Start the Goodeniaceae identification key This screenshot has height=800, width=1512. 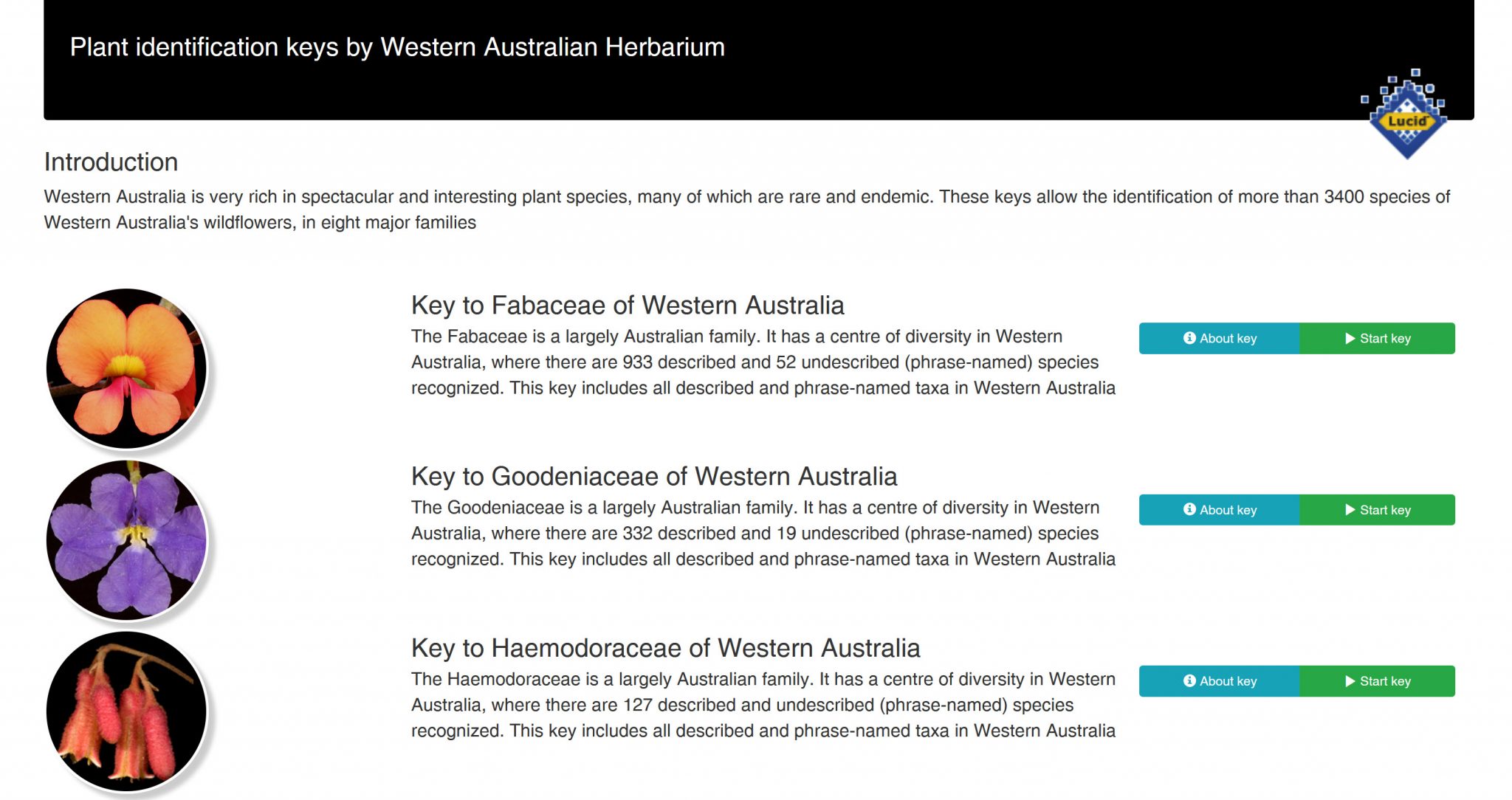coord(1378,510)
